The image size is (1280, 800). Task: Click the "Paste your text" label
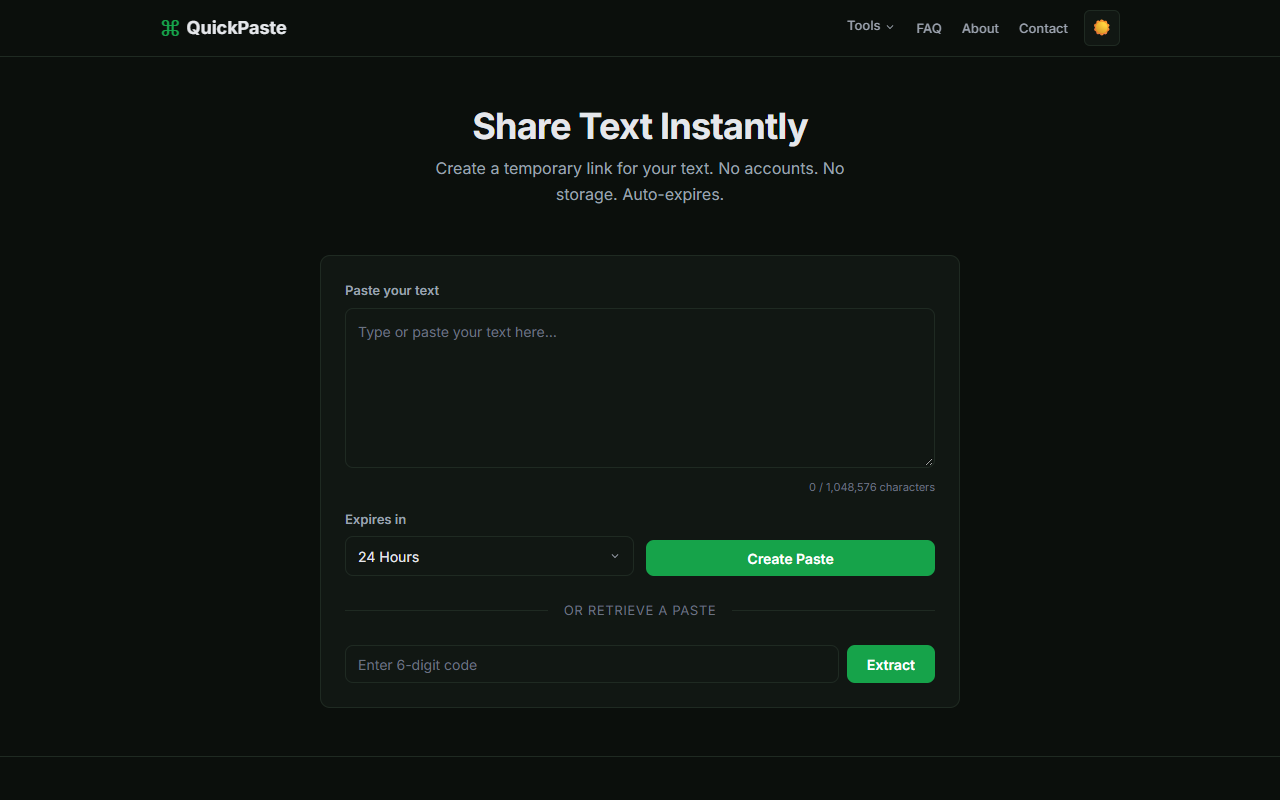[392, 290]
